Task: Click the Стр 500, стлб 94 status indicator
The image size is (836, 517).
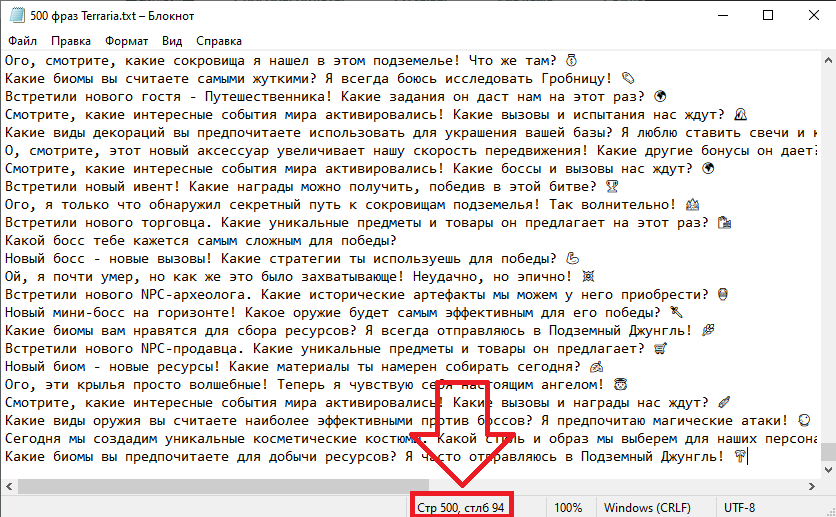Action: 461,507
